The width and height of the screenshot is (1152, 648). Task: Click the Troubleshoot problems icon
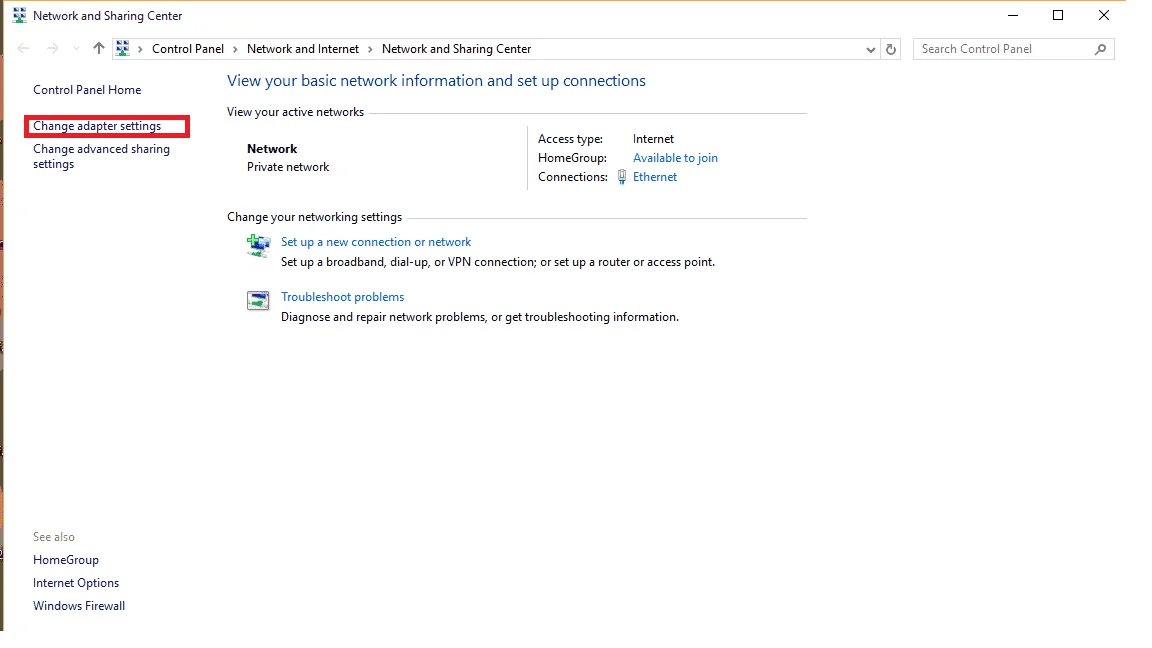(258, 300)
